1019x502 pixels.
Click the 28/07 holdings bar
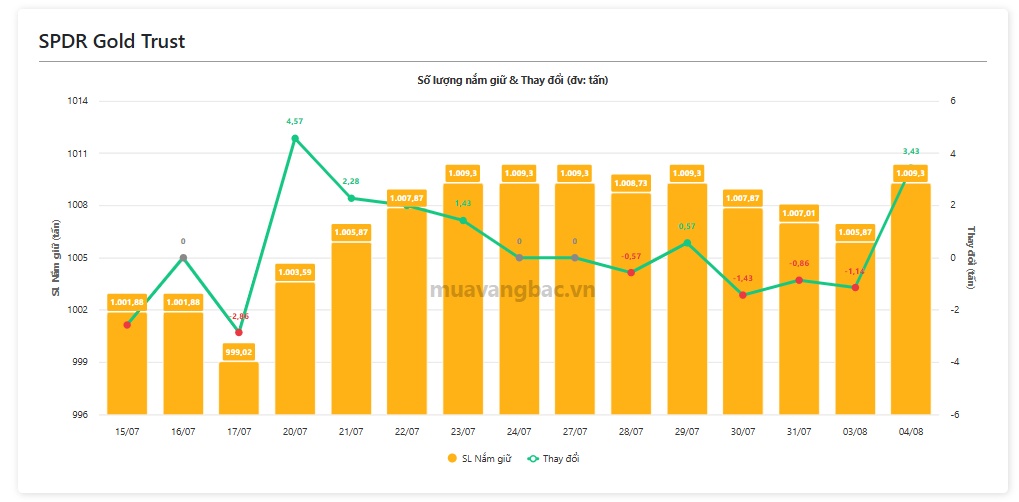631,304
